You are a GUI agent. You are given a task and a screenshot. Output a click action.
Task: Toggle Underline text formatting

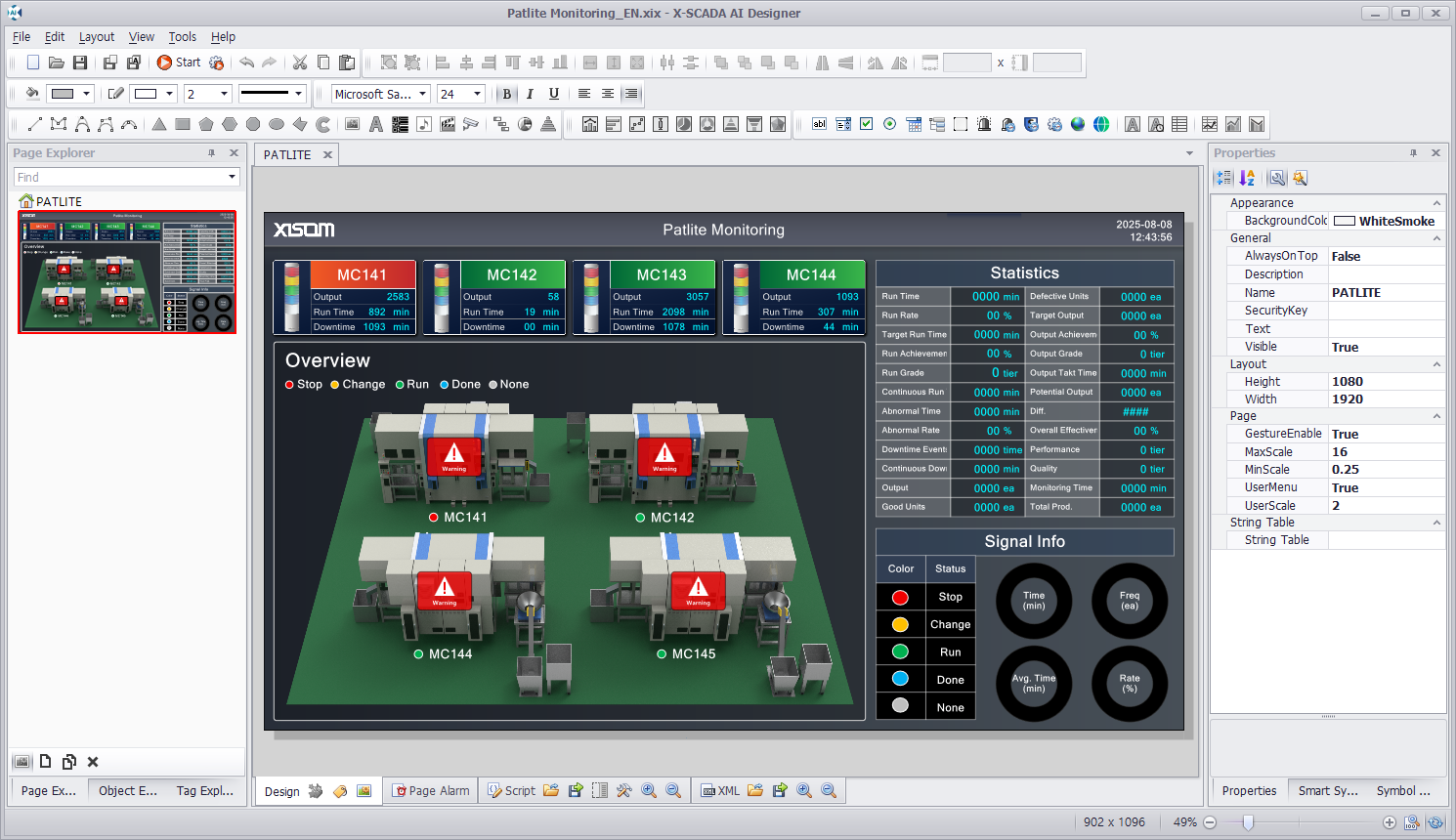coord(554,94)
